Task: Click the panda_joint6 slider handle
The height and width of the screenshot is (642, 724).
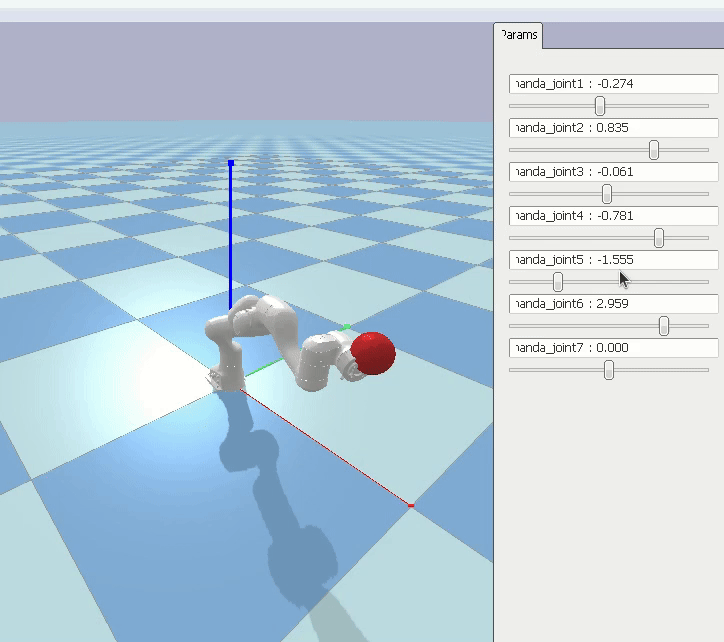Action: tap(664, 326)
